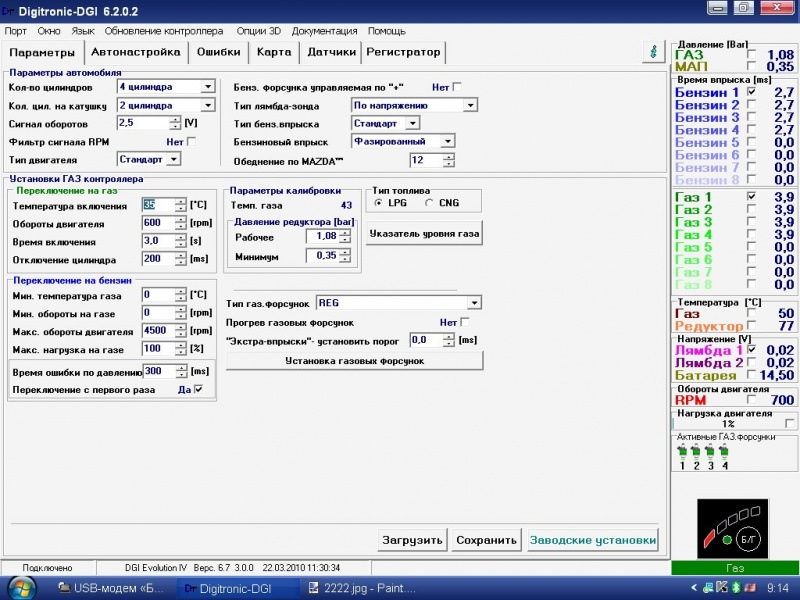
Task: Click the Windows Start orb
Action: click(22, 588)
